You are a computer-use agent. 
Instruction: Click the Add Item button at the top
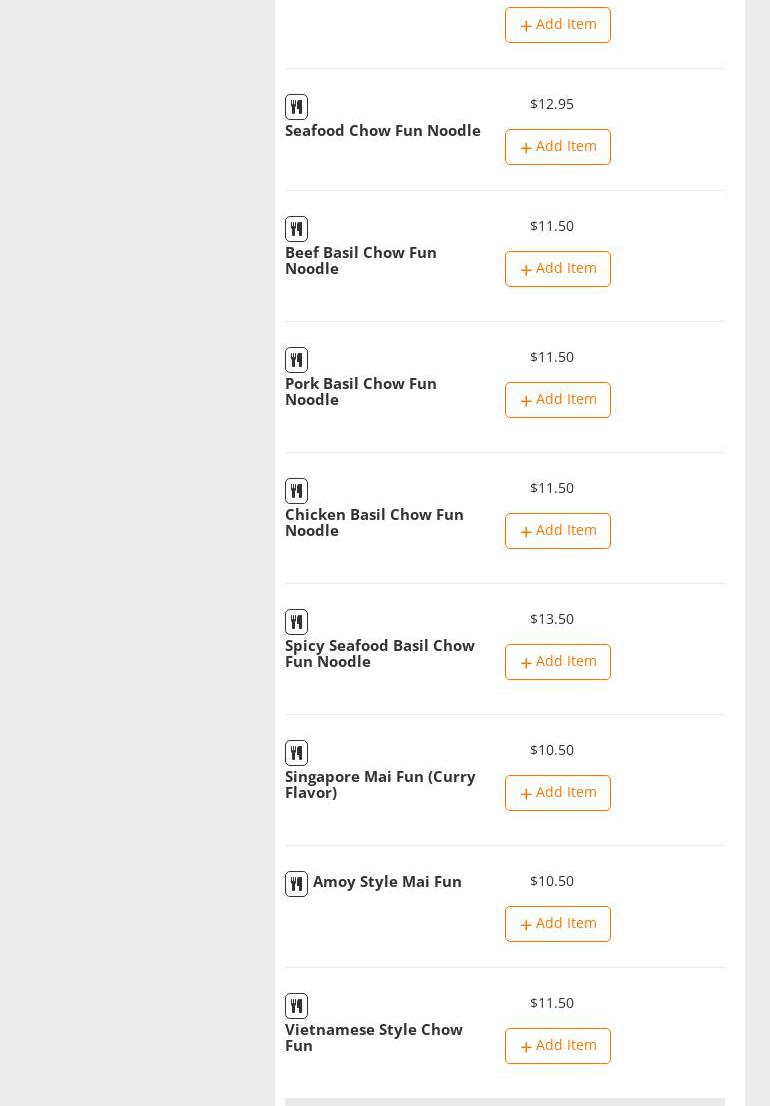tap(557, 25)
